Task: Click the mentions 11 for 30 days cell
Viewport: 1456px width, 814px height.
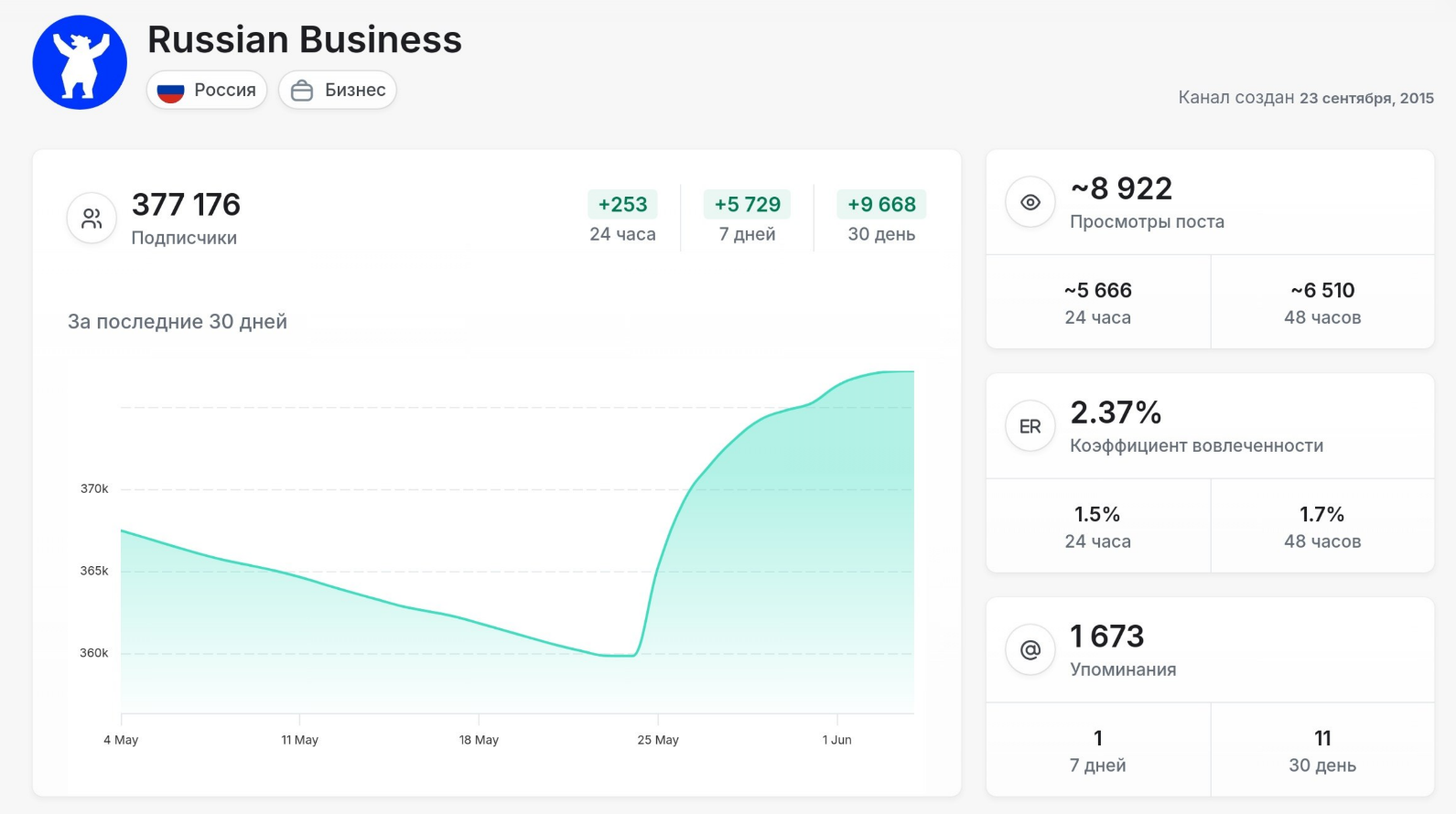Action: pyautogui.click(x=1322, y=750)
